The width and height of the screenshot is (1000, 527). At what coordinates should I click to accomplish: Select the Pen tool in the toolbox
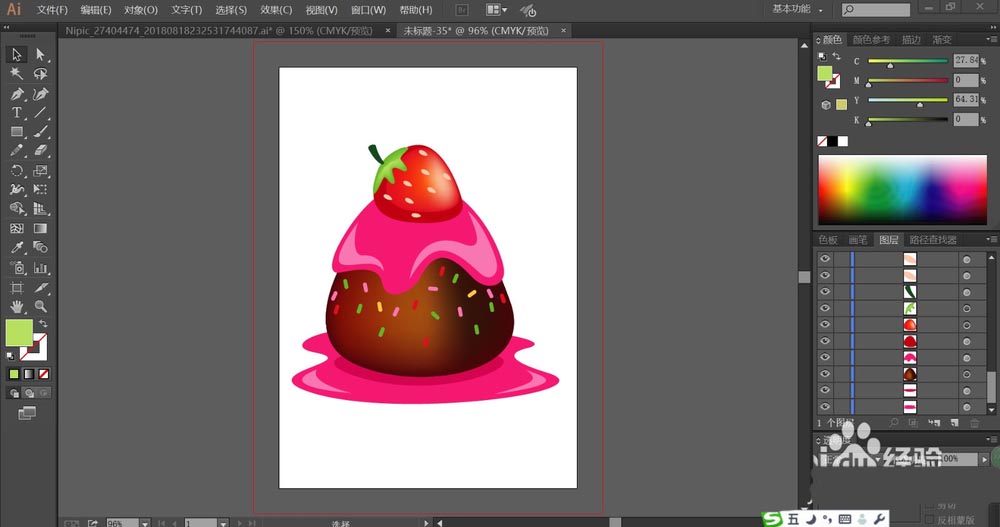point(17,94)
